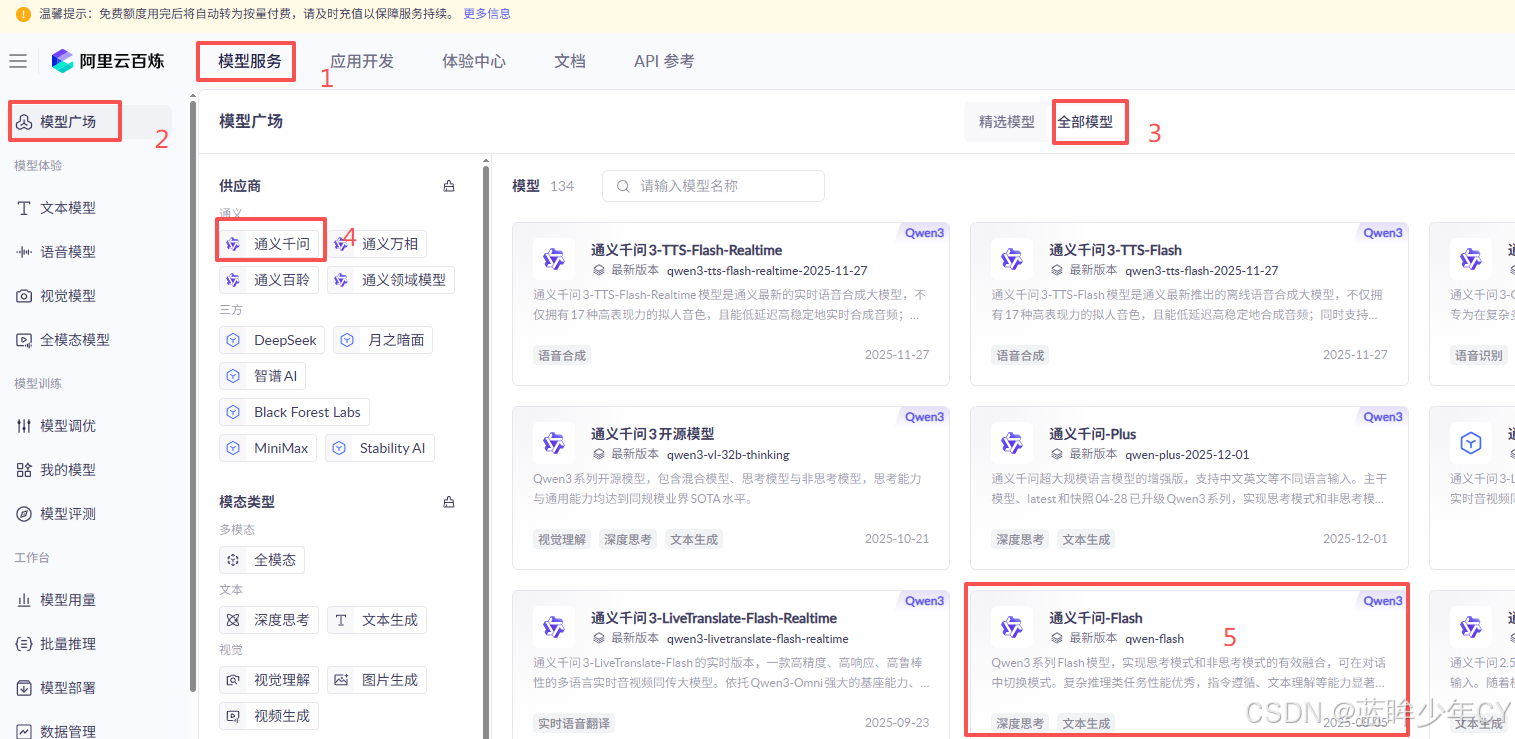Click the 阿里云百炼 logo
This screenshot has height=739, width=1515.
[108, 61]
